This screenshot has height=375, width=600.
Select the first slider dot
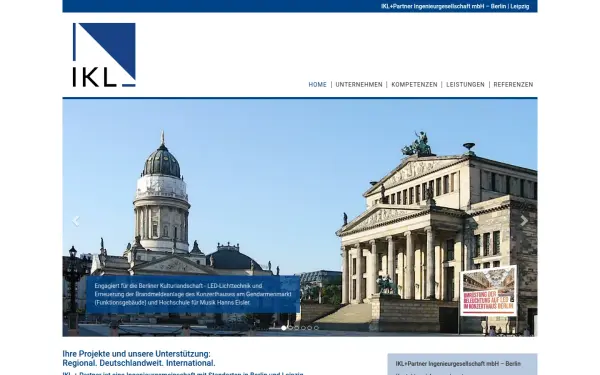tap(284, 328)
